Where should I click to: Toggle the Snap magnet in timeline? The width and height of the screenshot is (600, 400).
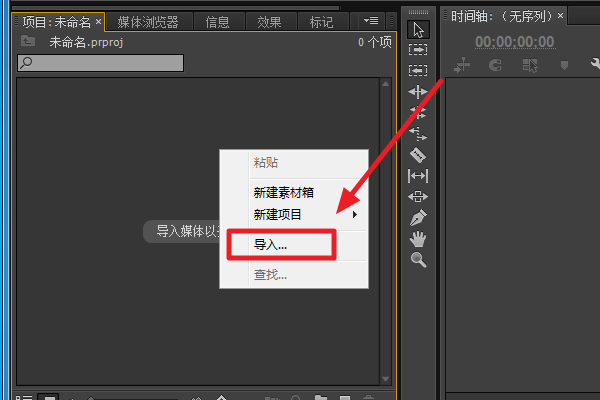click(x=496, y=65)
